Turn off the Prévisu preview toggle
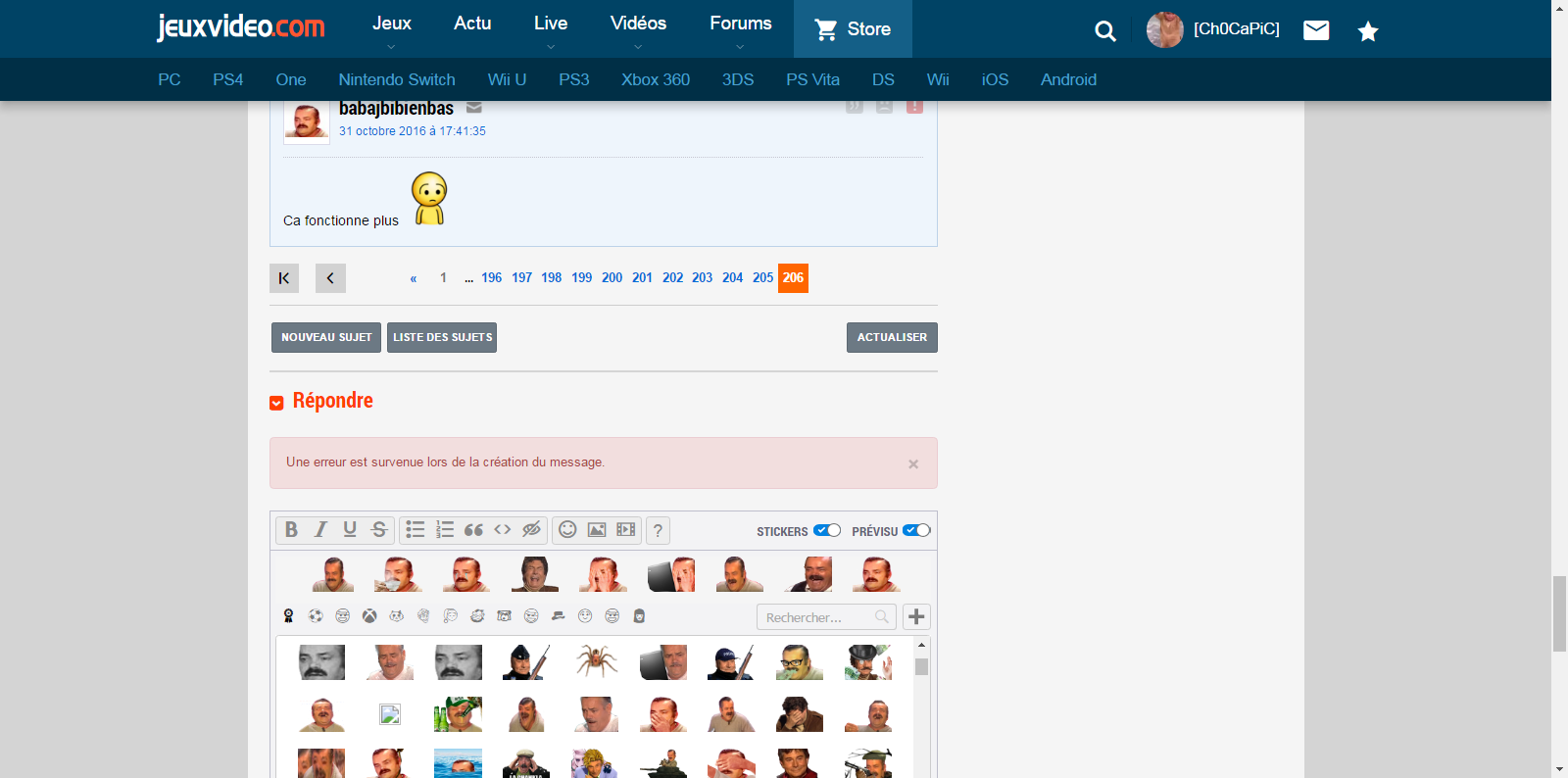The image size is (1568, 778). tap(916, 531)
